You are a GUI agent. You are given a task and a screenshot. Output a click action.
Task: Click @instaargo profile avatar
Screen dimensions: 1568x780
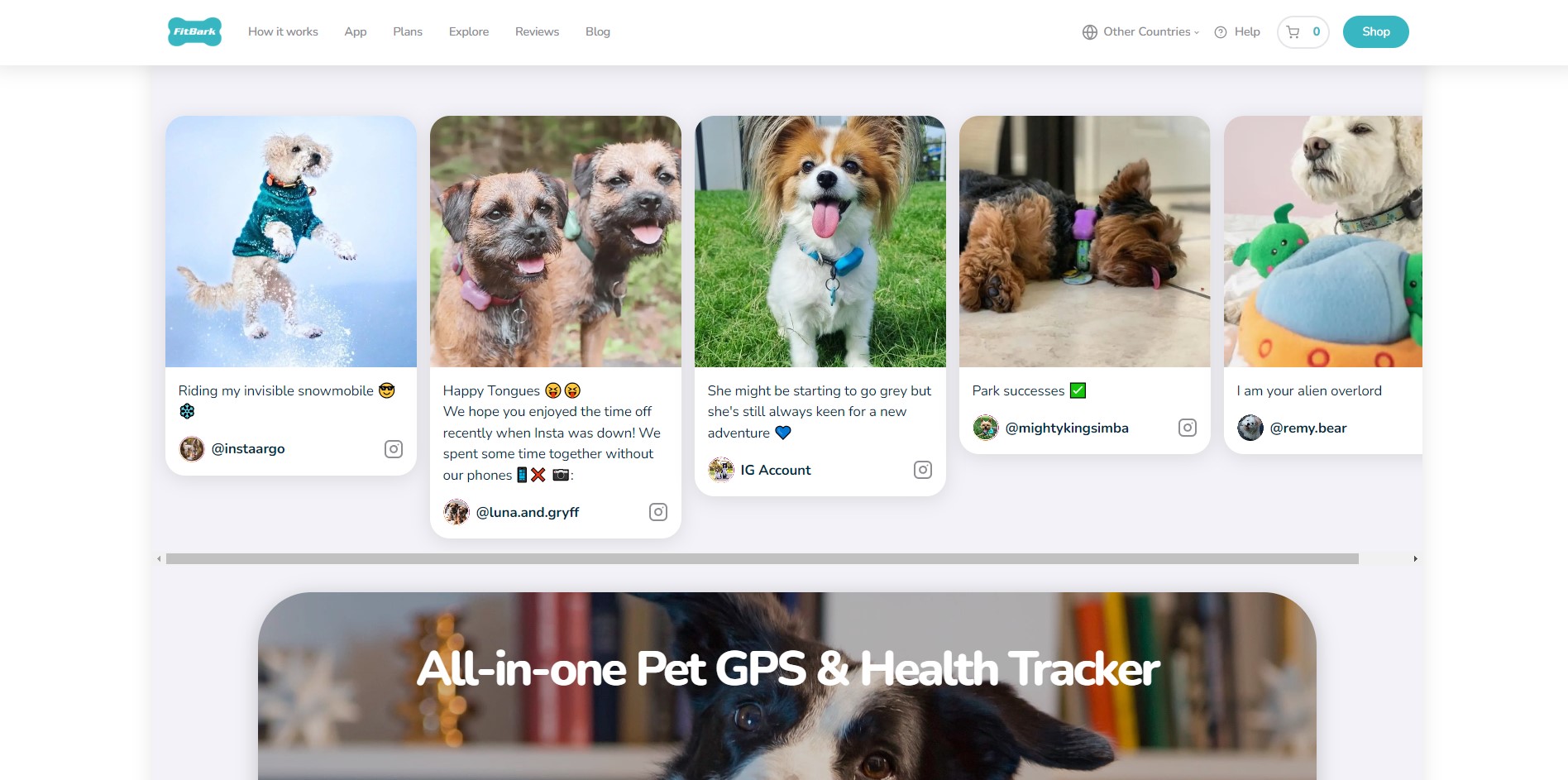pyautogui.click(x=192, y=448)
